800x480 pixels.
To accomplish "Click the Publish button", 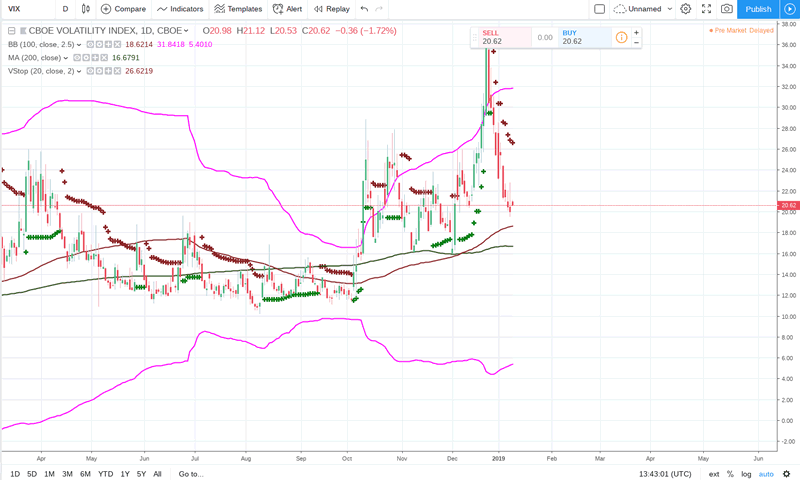I will click(x=758, y=9).
